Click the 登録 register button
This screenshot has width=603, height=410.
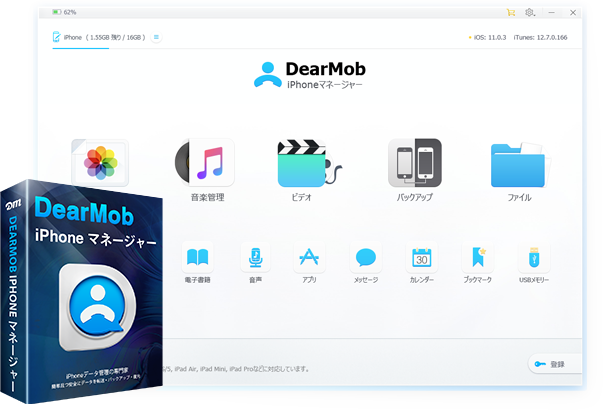(554, 364)
